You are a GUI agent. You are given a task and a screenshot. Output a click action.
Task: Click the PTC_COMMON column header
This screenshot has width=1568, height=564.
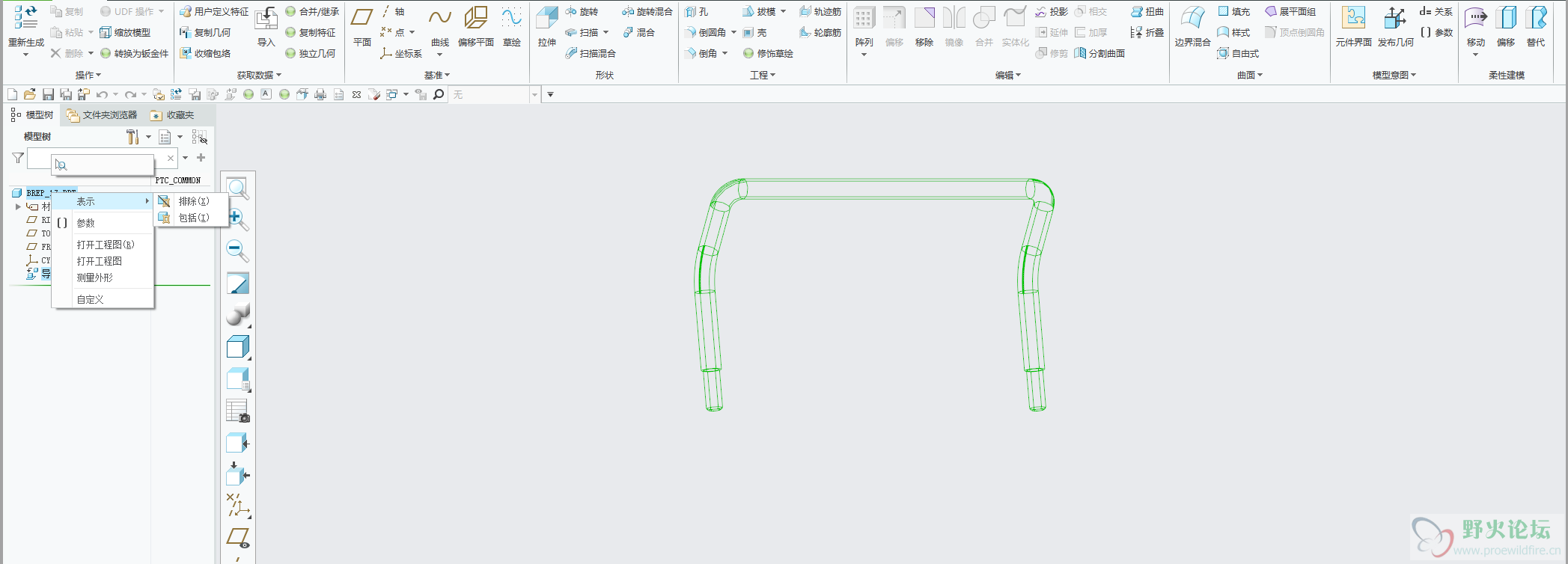178,180
